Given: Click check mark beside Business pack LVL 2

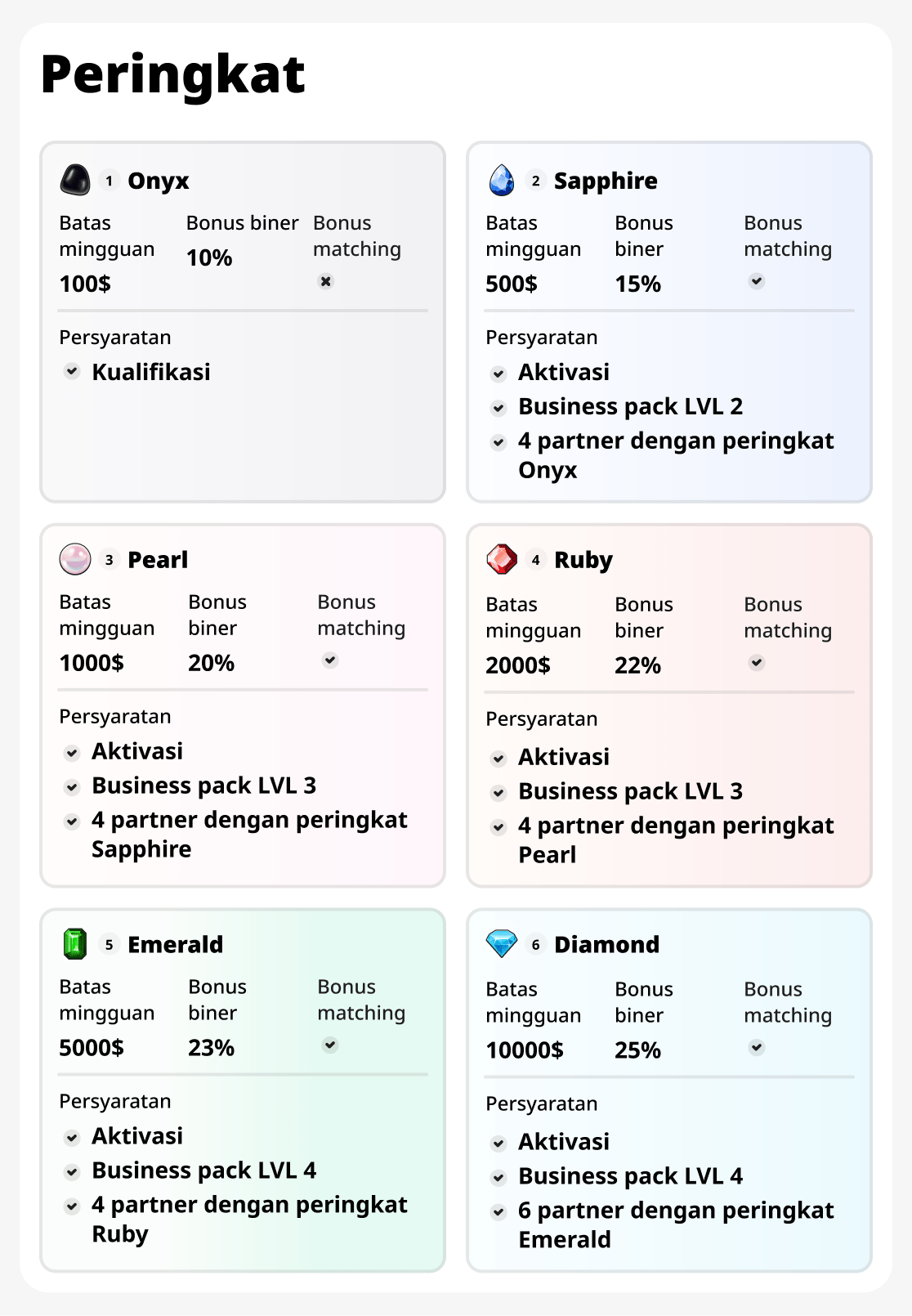Looking at the screenshot, I should pyautogui.click(x=498, y=407).
